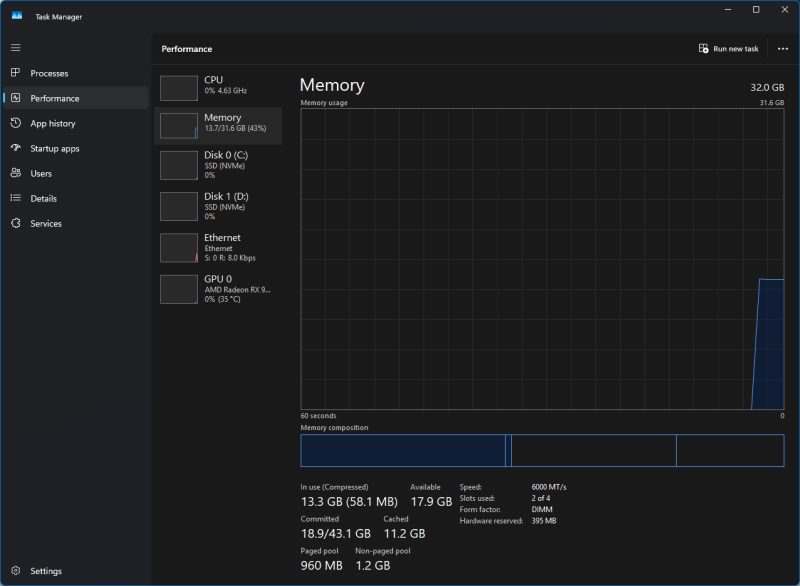The image size is (800, 586).
Task: Click the Startup apps gauge icon
Action: coord(16,148)
